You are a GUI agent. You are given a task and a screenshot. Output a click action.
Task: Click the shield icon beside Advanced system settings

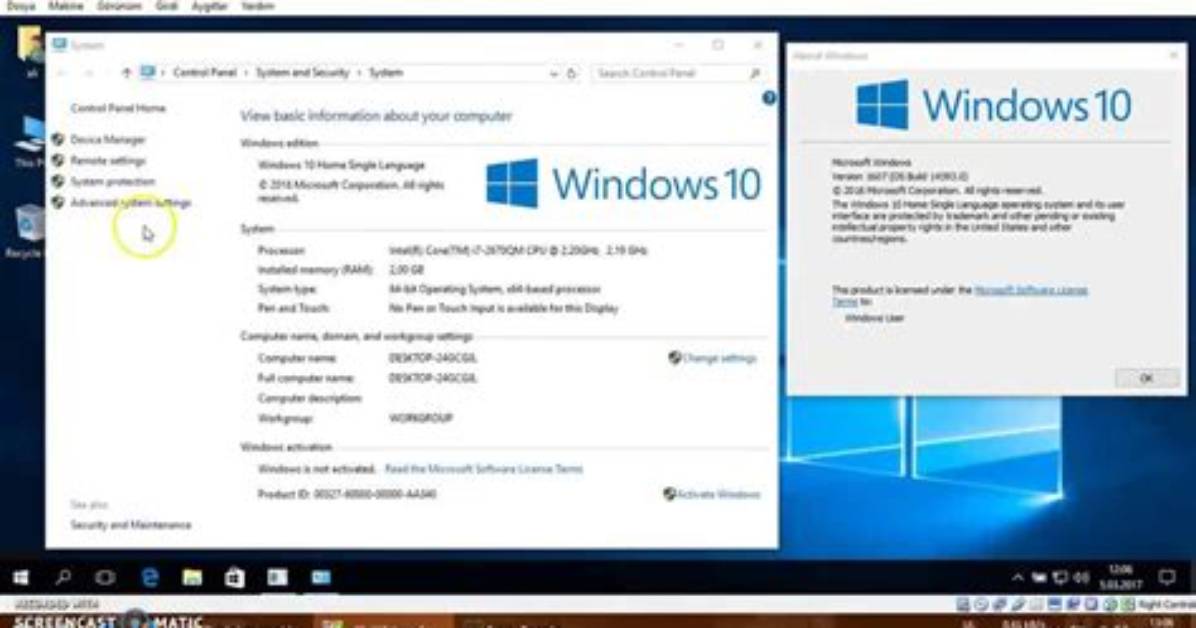coord(58,202)
